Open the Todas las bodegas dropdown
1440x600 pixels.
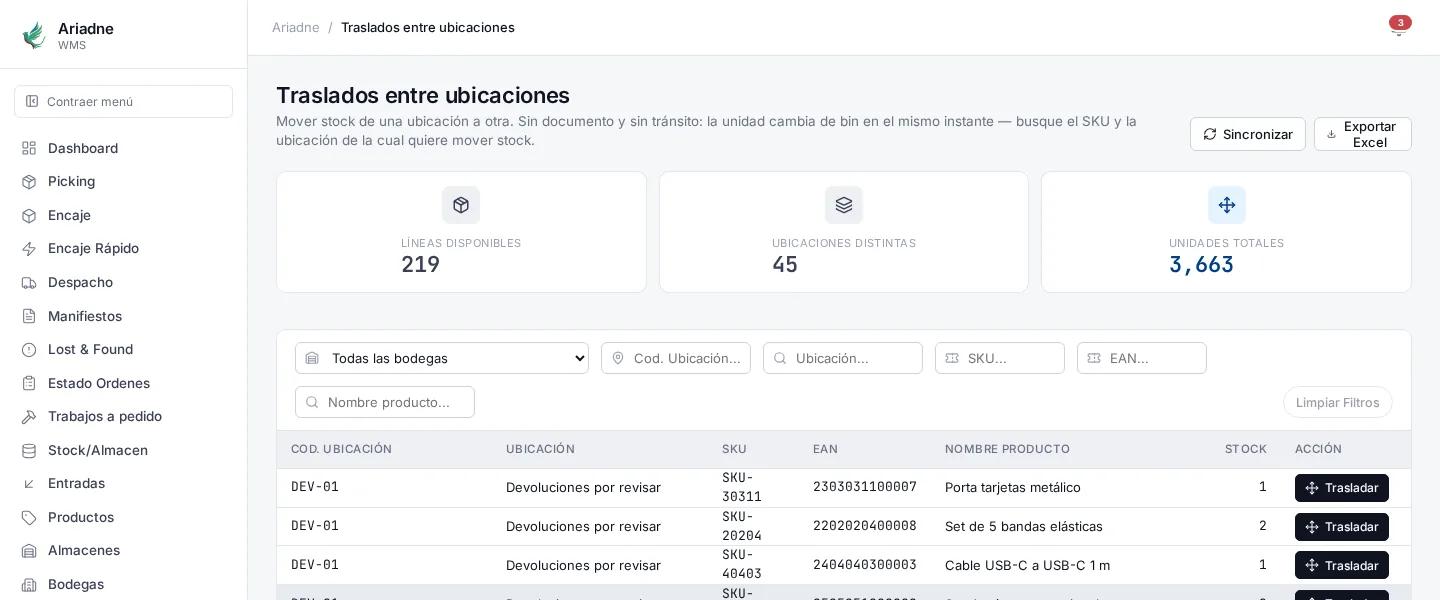click(x=442, y=358)
